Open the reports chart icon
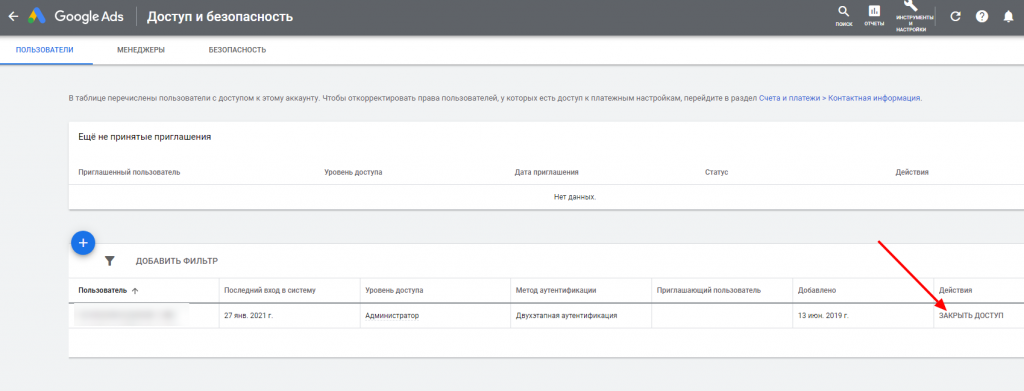 (x=874, y=11)
